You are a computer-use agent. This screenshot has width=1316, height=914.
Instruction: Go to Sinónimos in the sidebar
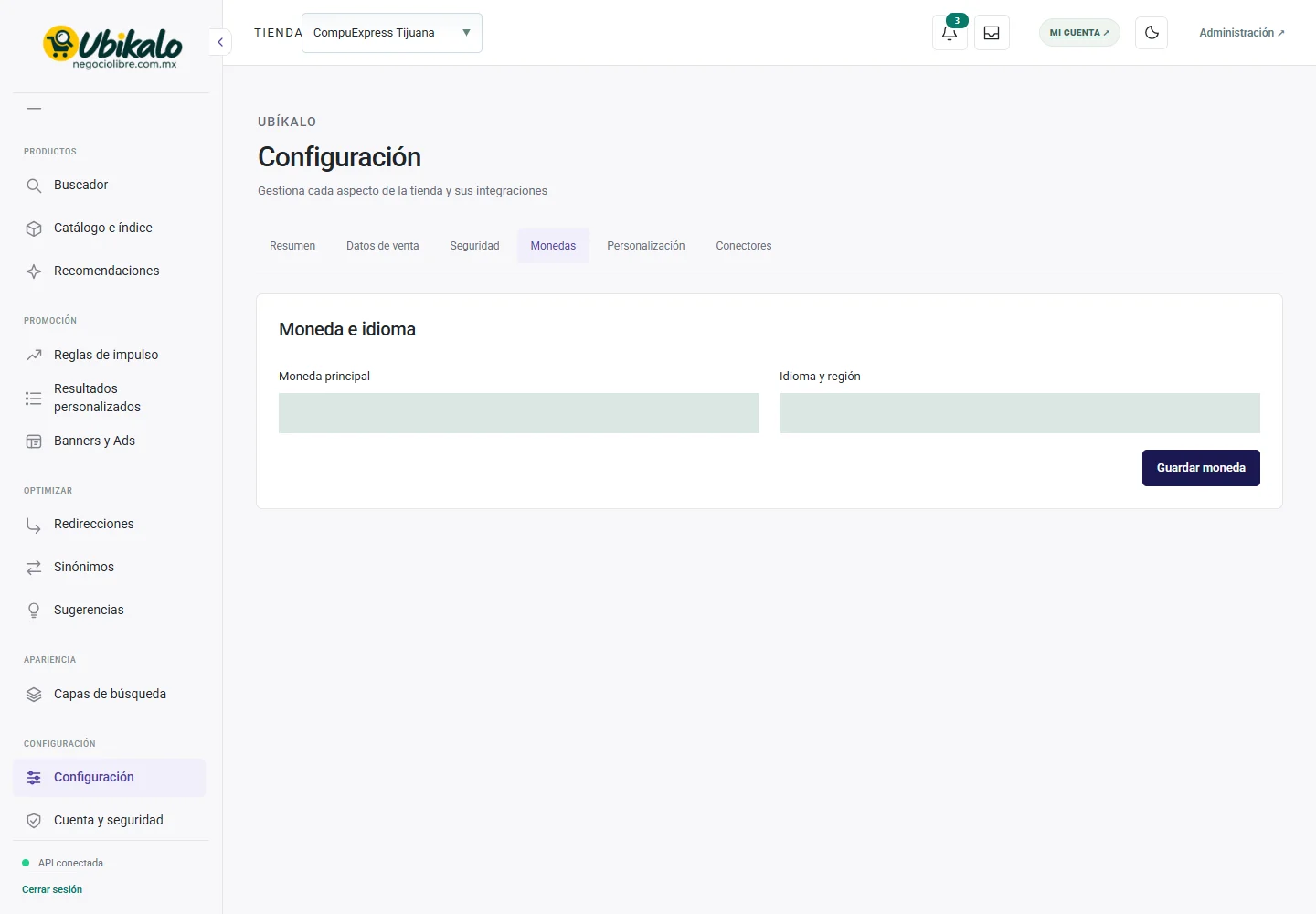click(x=109, y=568)
